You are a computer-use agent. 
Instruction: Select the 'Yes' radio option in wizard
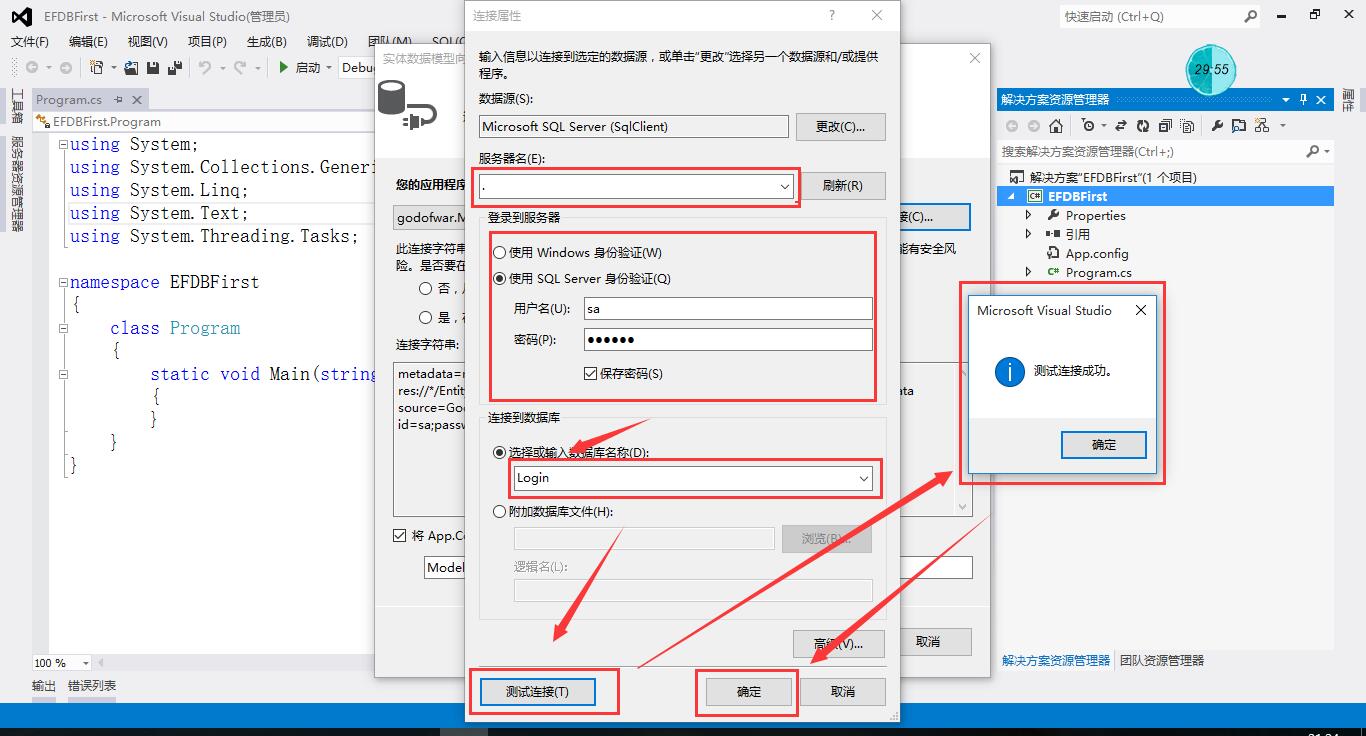coord(426,317)
